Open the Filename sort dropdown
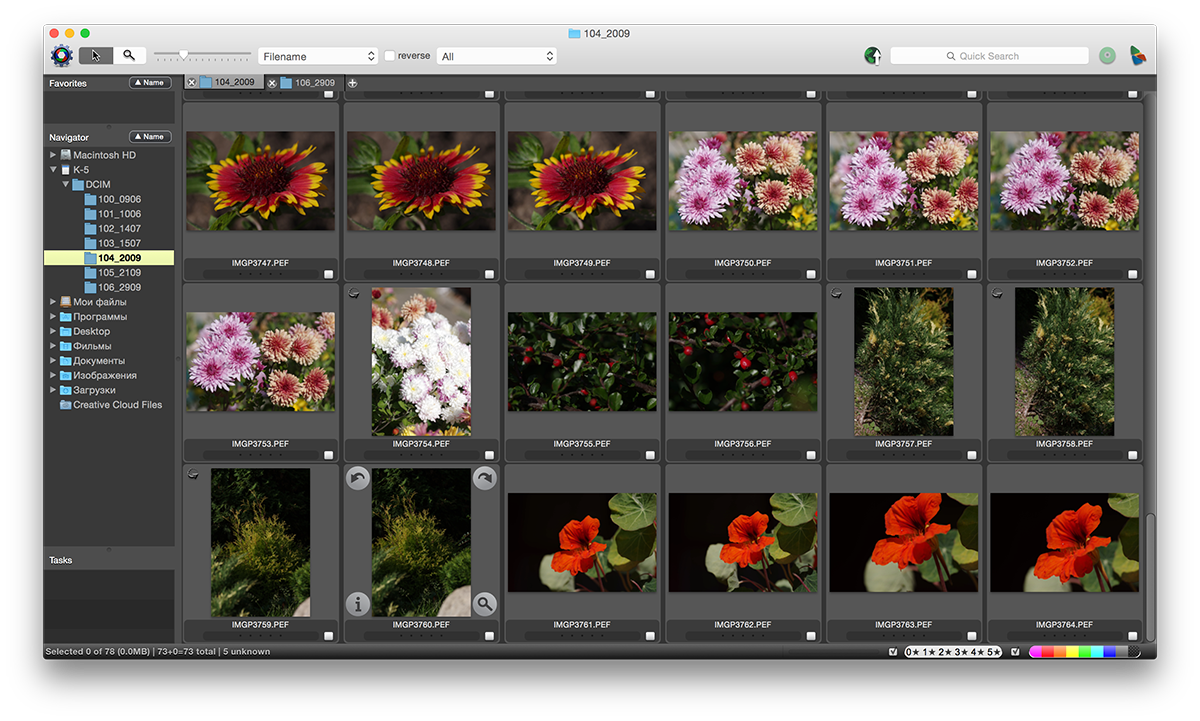1200x721 pixels. tap(317, 56)
